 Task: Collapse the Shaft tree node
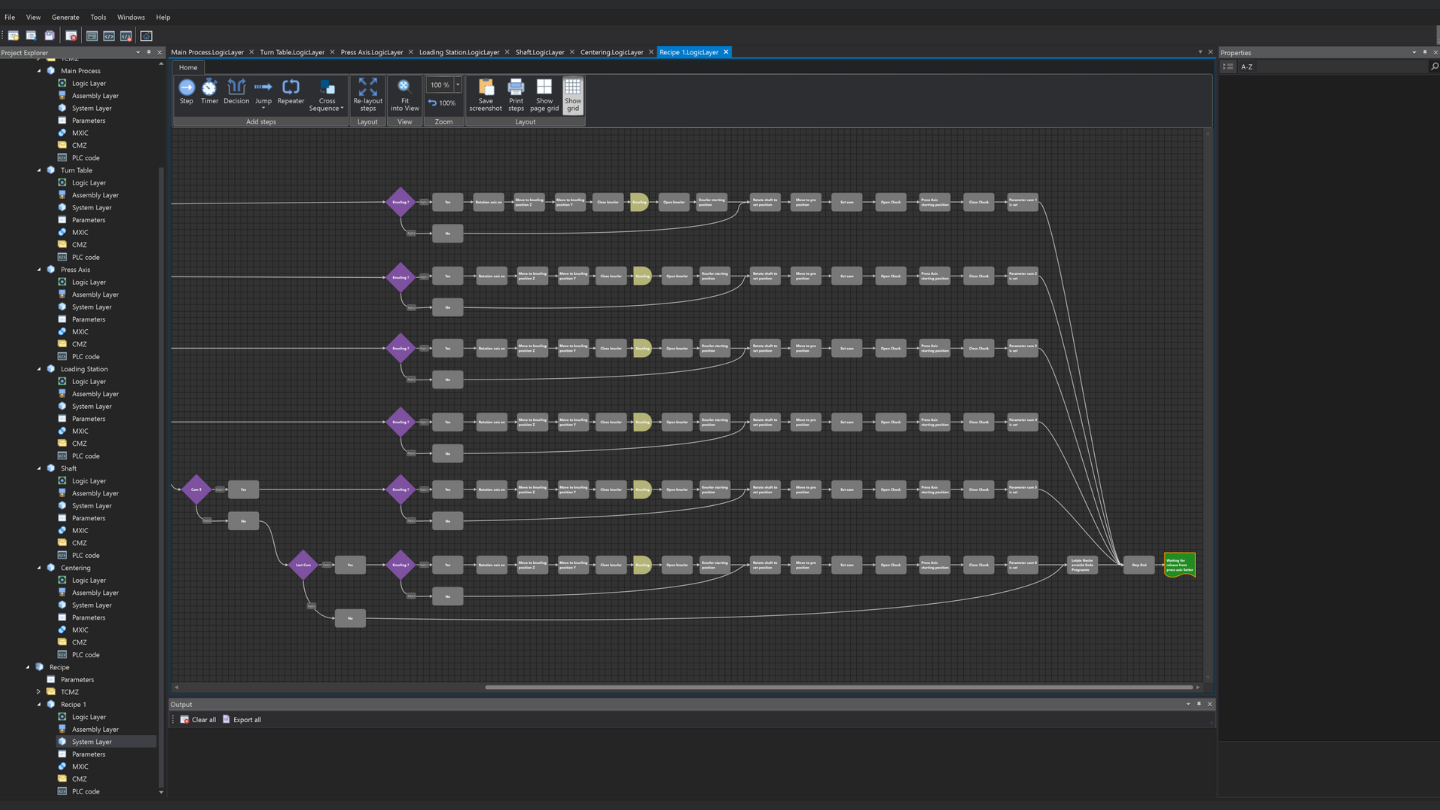tap(40, 468)
